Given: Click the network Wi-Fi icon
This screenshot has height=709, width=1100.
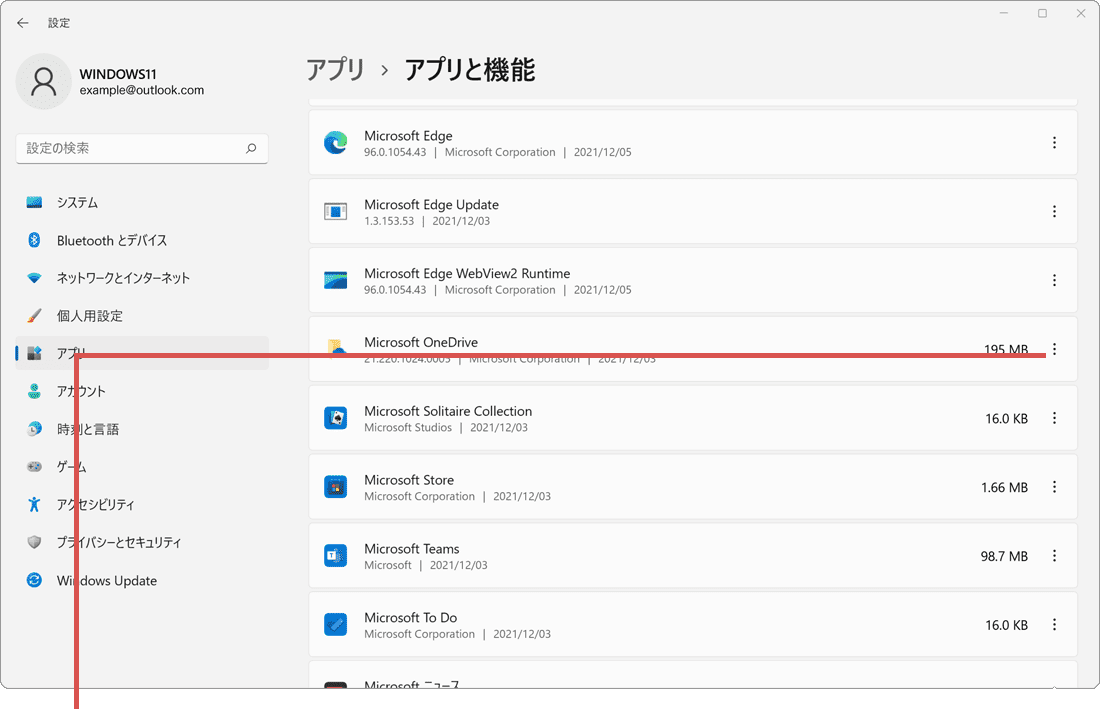Looking at the screenshot, I should 34,278.
